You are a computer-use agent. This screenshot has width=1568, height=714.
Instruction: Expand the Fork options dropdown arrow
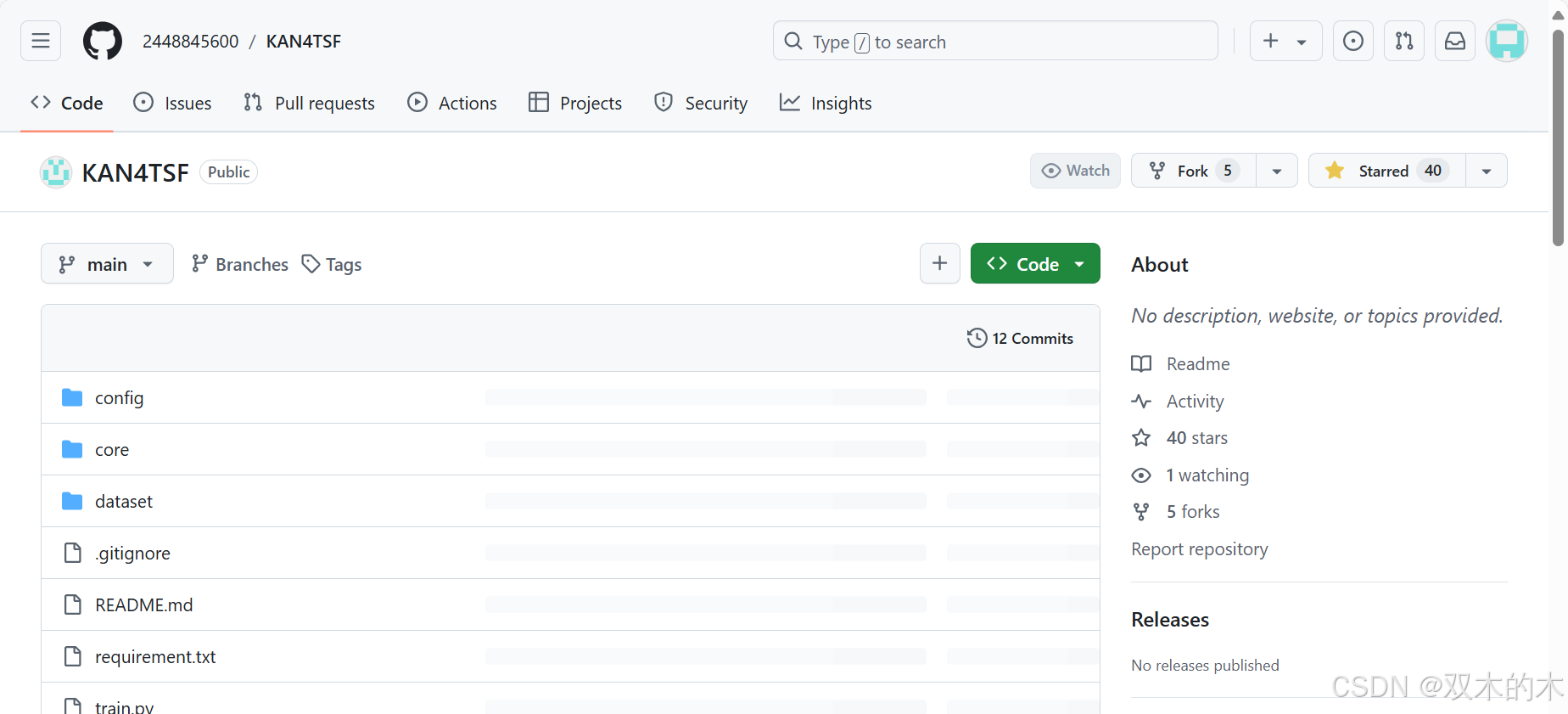(x=1277, y=171)
